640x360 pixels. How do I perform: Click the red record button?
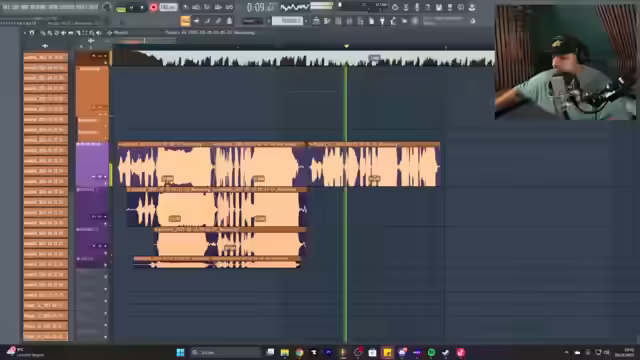tap(153, 7)
